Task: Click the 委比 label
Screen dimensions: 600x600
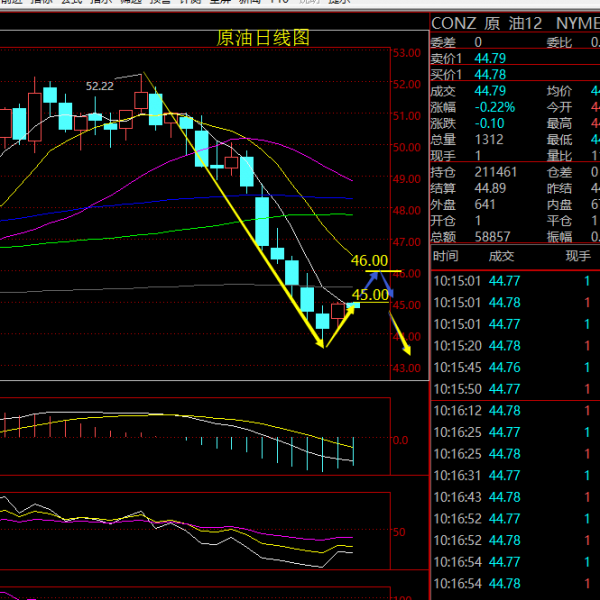Action: (x=559, y=42)
